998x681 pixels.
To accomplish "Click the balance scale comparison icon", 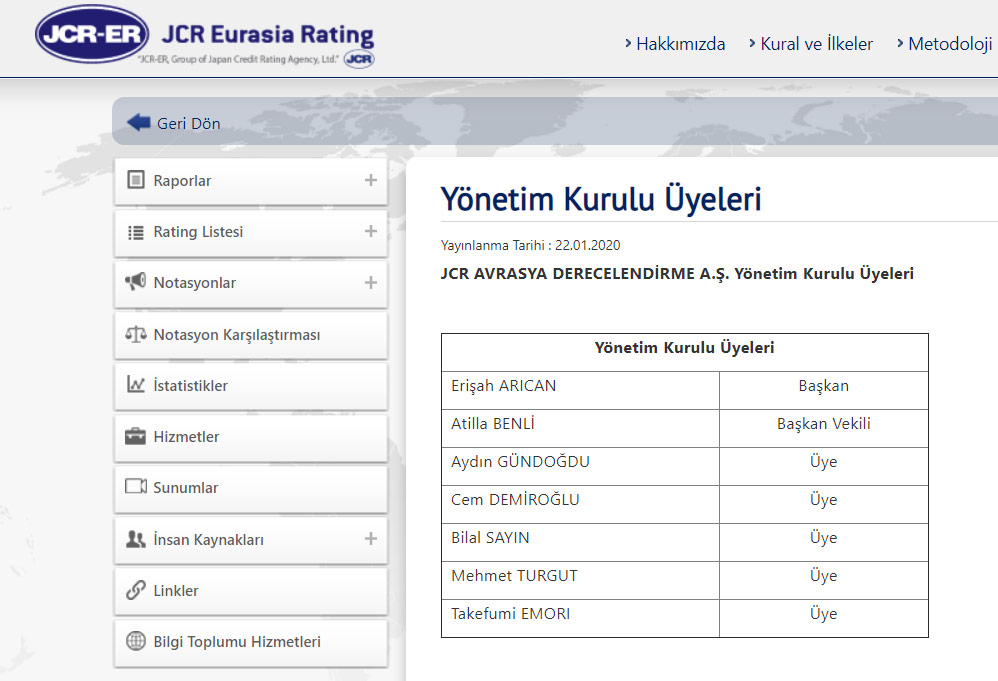I will (x=136, y=335).
